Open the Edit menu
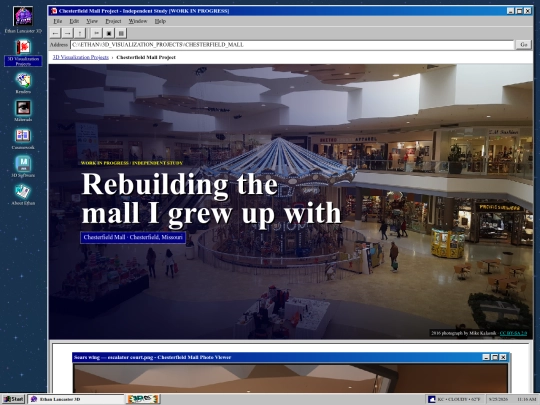This screenshot has height=405, width=540. 74,21
